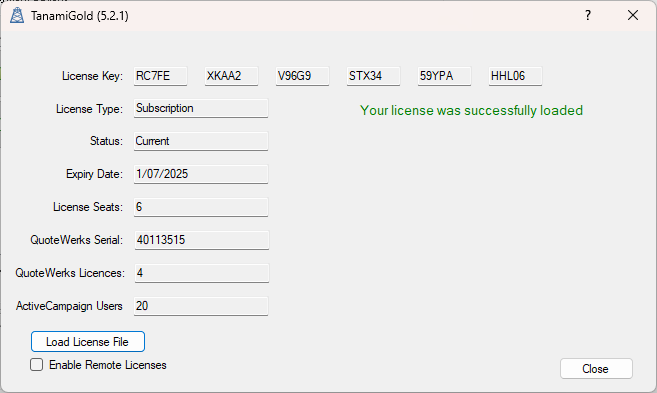The height and width of the screenshot is (393, 657).
Task: Select the XKAA2 license key field
Action: point(231,76)
